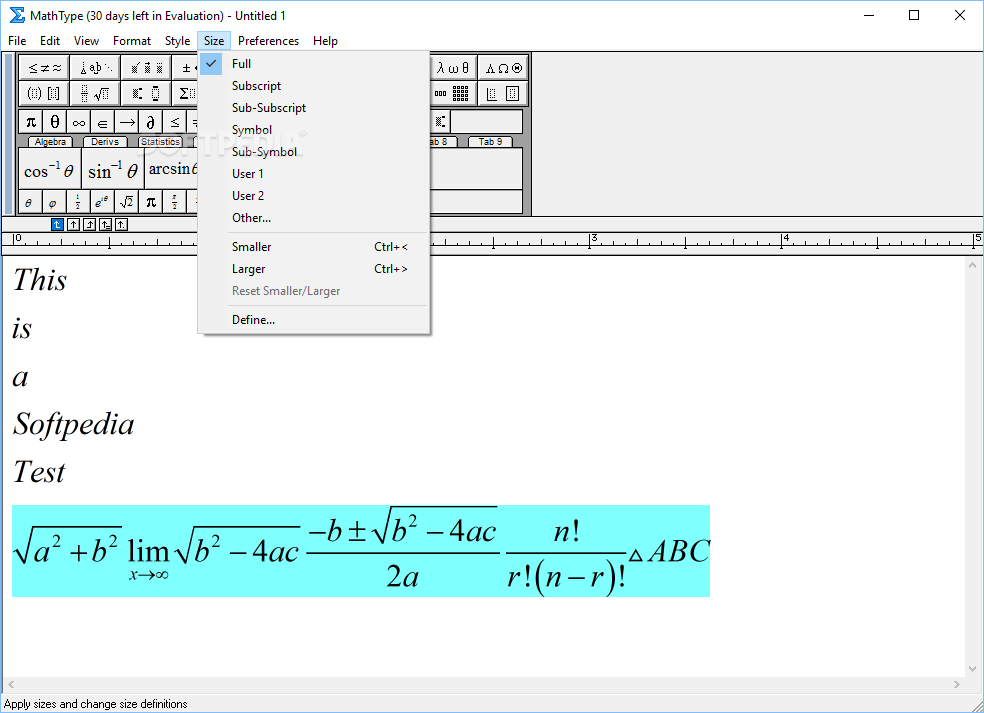Choose Sub-Symbol size

[314, 151]
